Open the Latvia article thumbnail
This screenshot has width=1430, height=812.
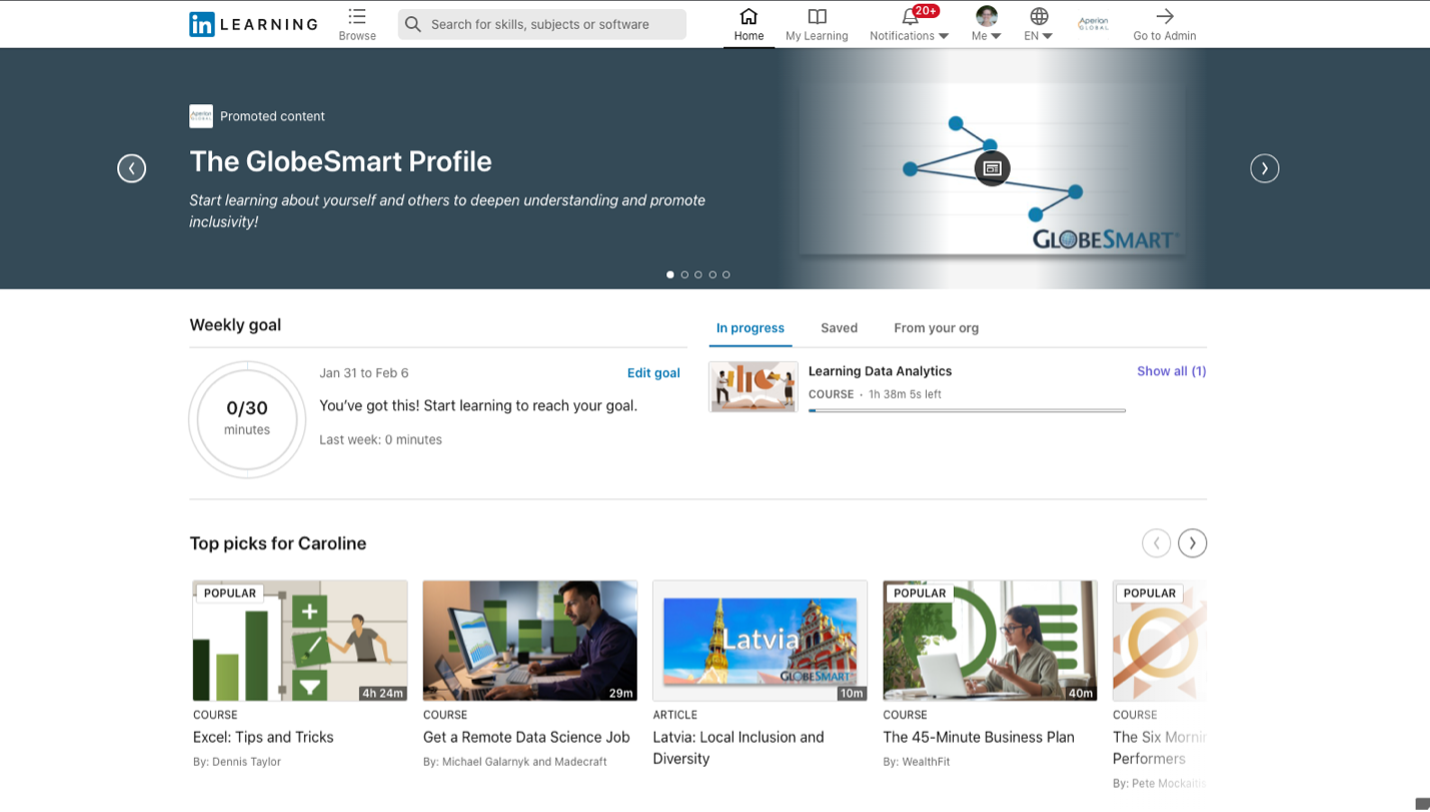760,640
